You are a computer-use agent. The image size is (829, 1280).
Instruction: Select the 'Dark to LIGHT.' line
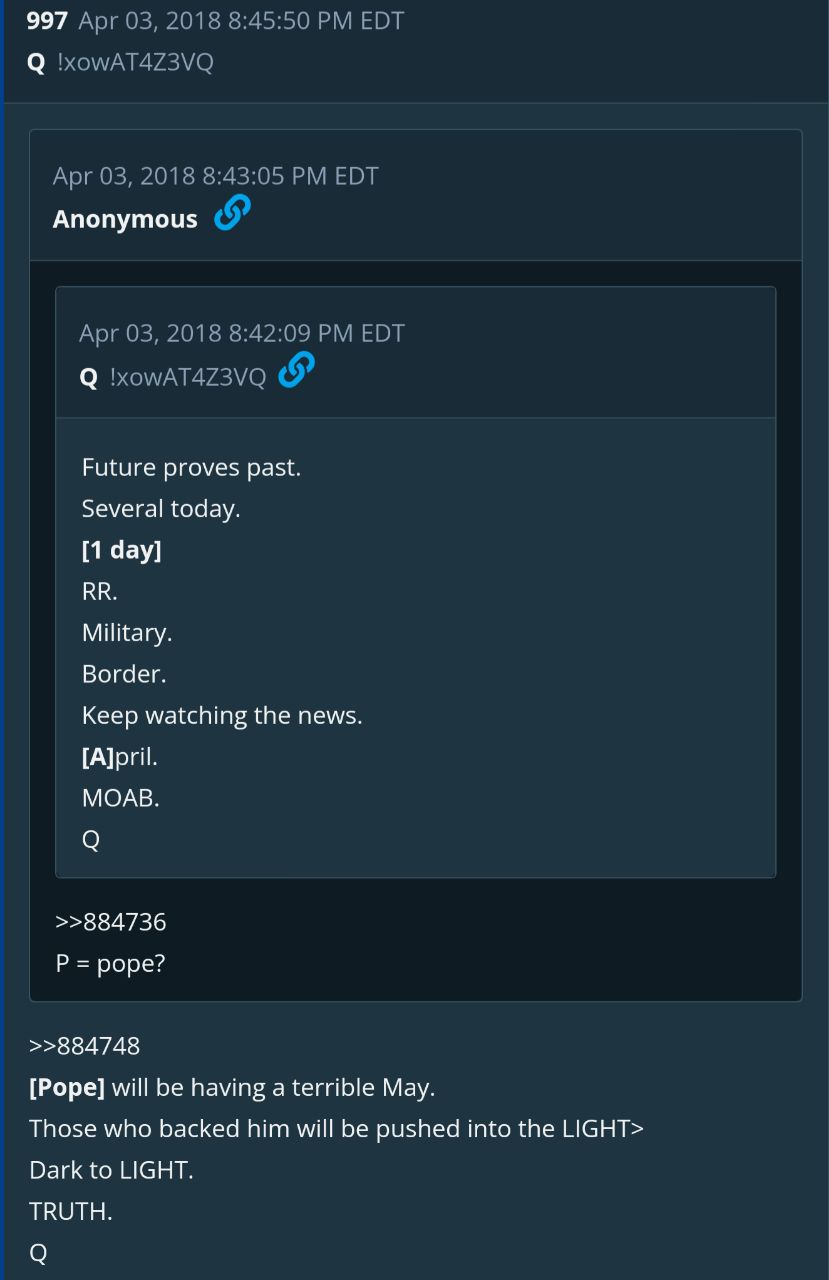pos(111,1170)
